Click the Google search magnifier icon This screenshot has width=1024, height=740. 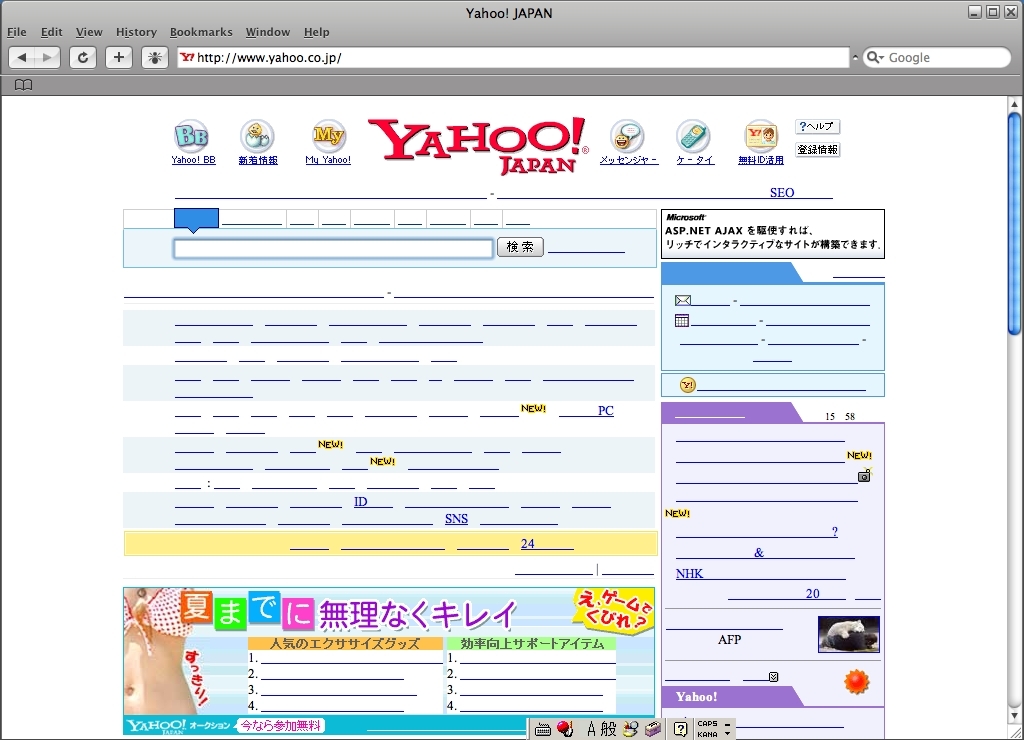pos(872,57)
